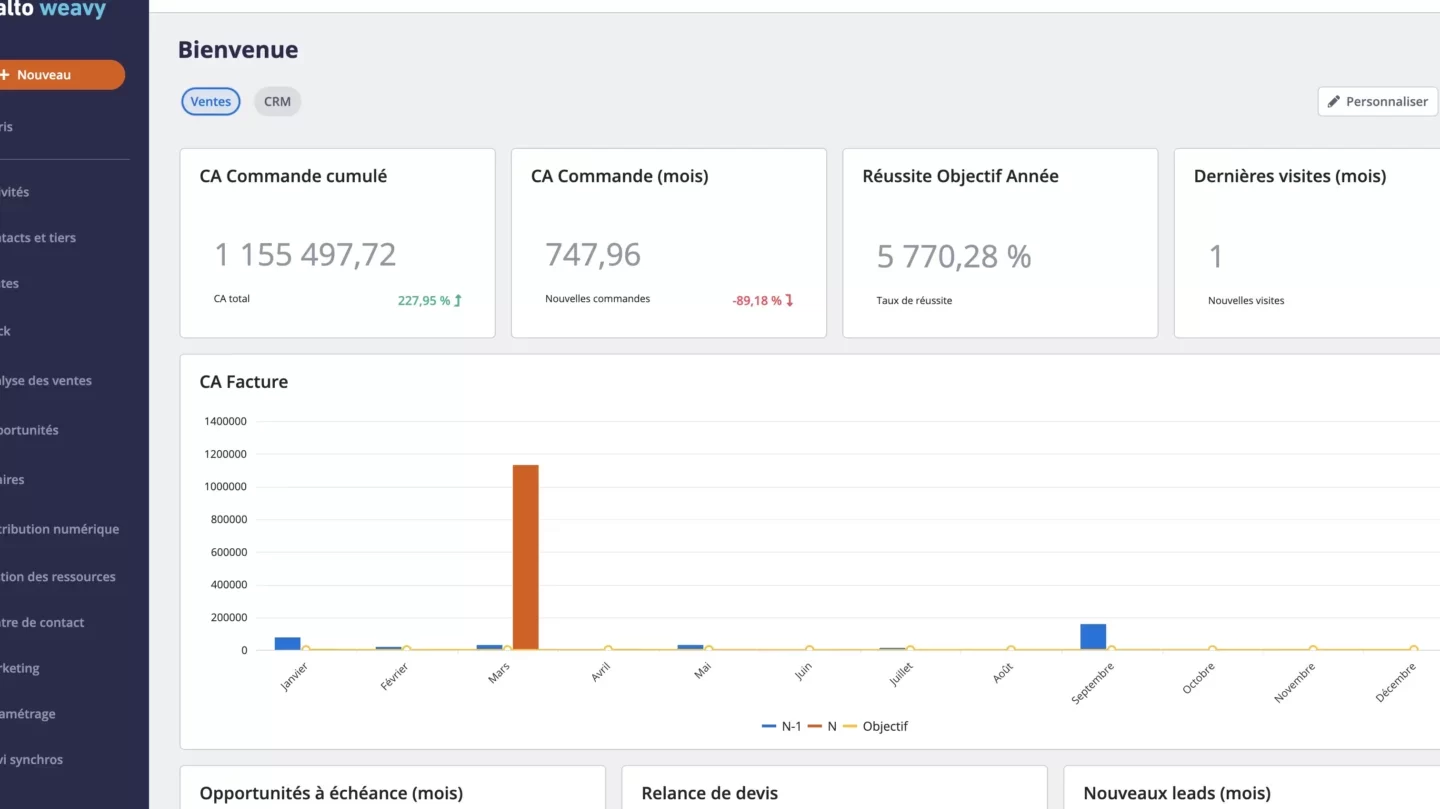Click the CA Commande (mois) card title
Viewport: 1440px width, 809px height.
(x=620, y=176)
